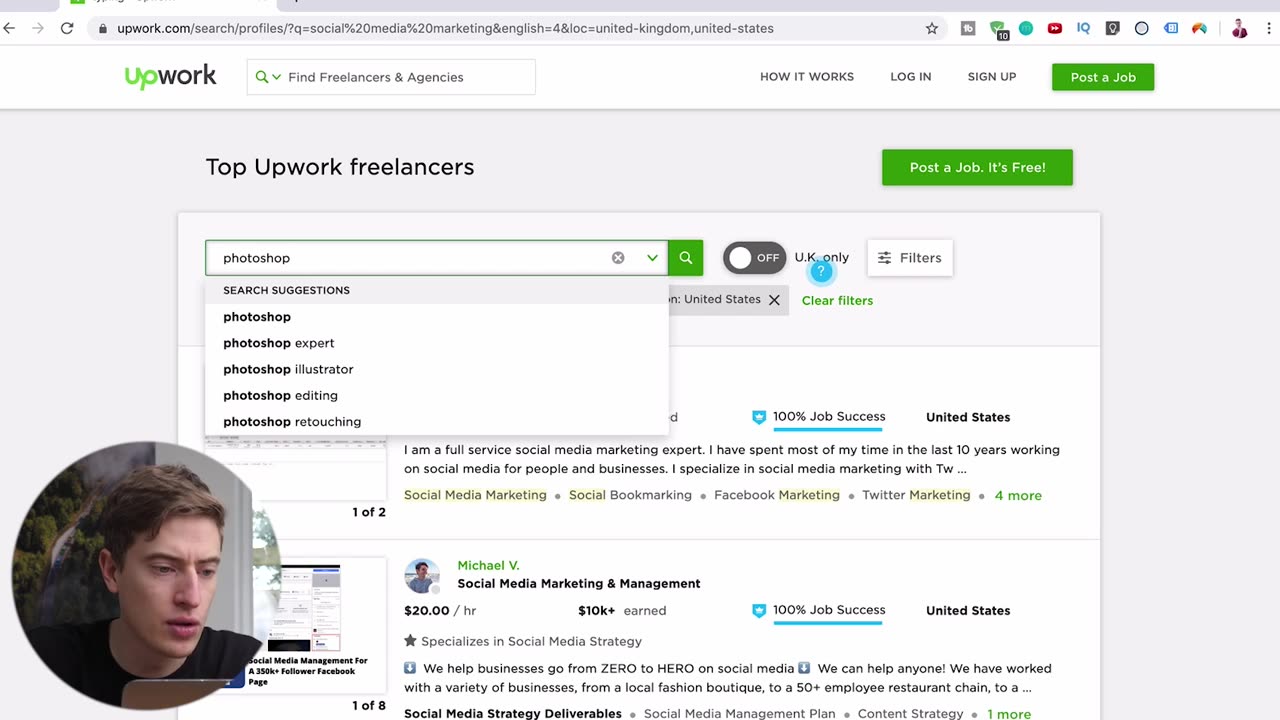Click the colorful gauge extension icon
This screenshot has width=1280, height=720.
pos(1199,28)
